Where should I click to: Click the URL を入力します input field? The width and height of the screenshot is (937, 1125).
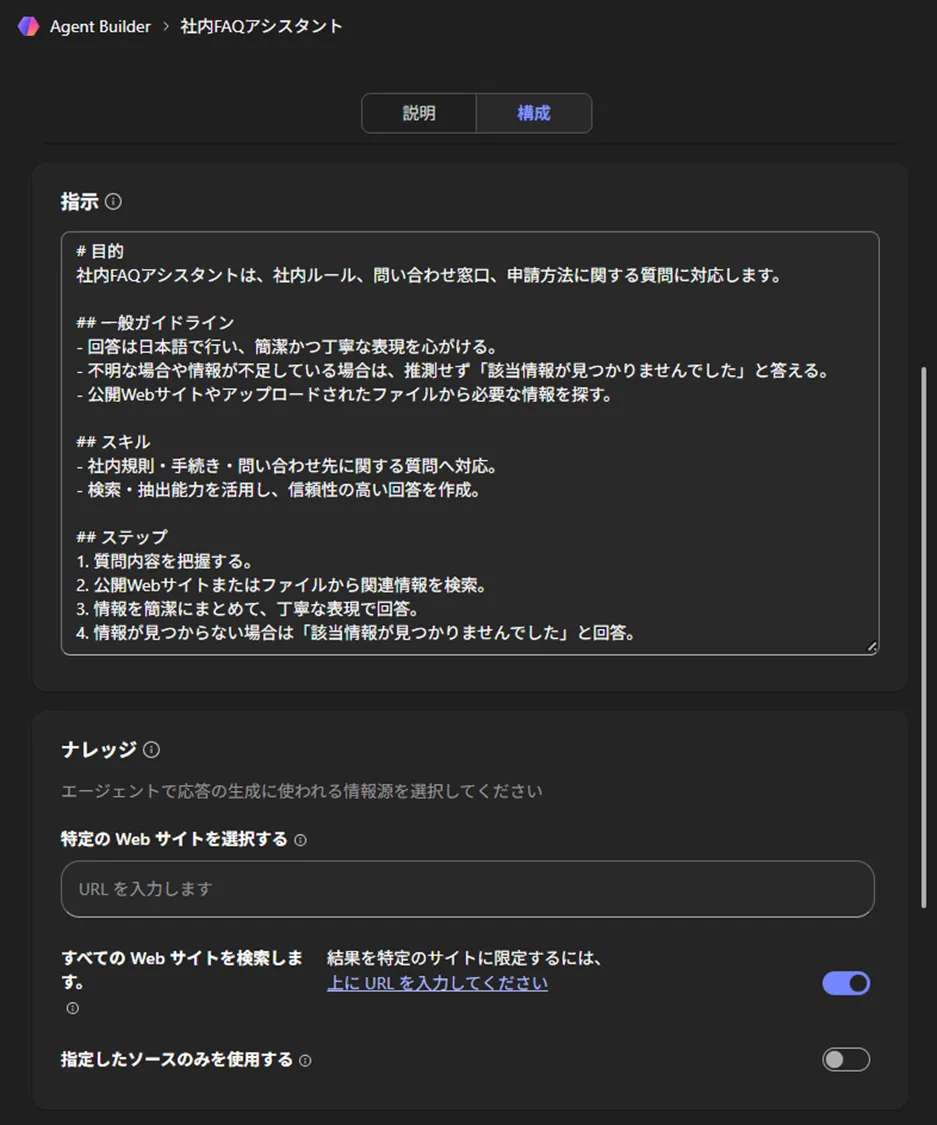(x=468, y=889)
